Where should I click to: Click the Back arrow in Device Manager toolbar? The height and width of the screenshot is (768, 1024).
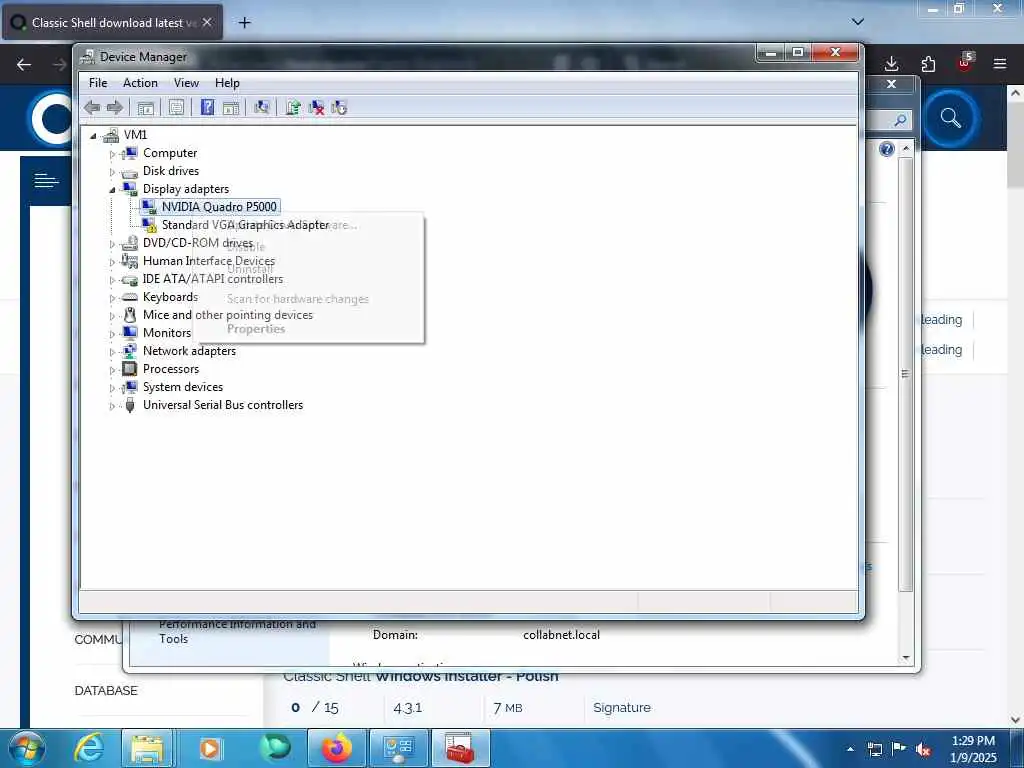(92, 108)
